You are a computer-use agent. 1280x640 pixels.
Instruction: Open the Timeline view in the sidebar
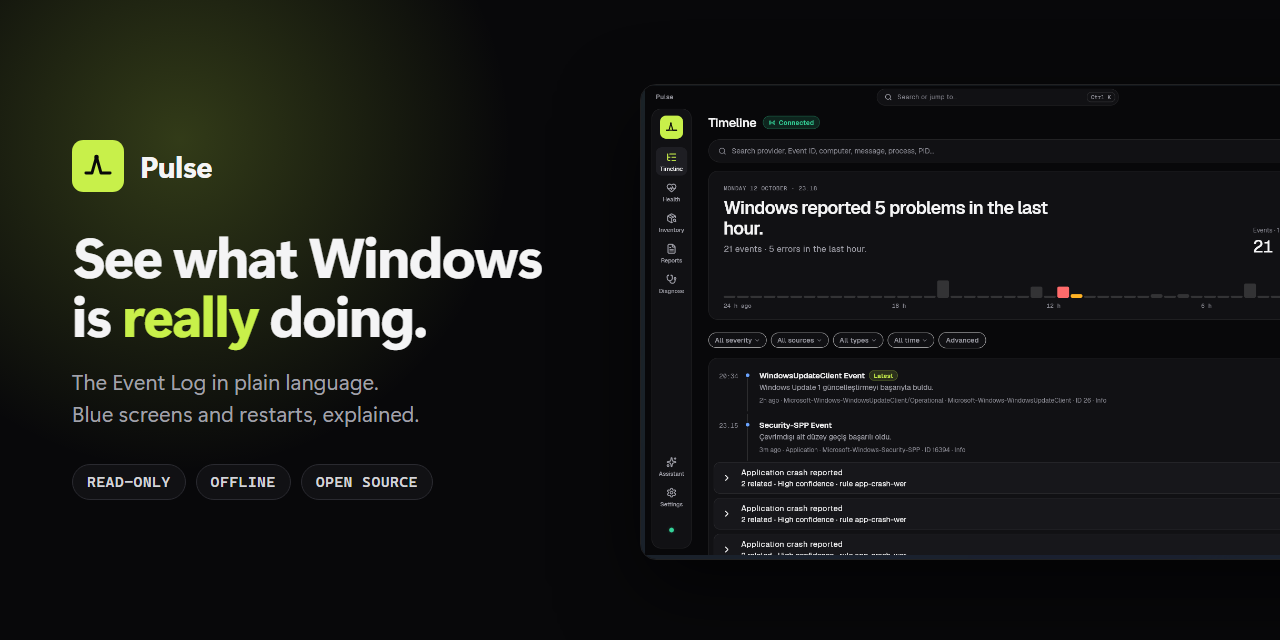point(671,161)
